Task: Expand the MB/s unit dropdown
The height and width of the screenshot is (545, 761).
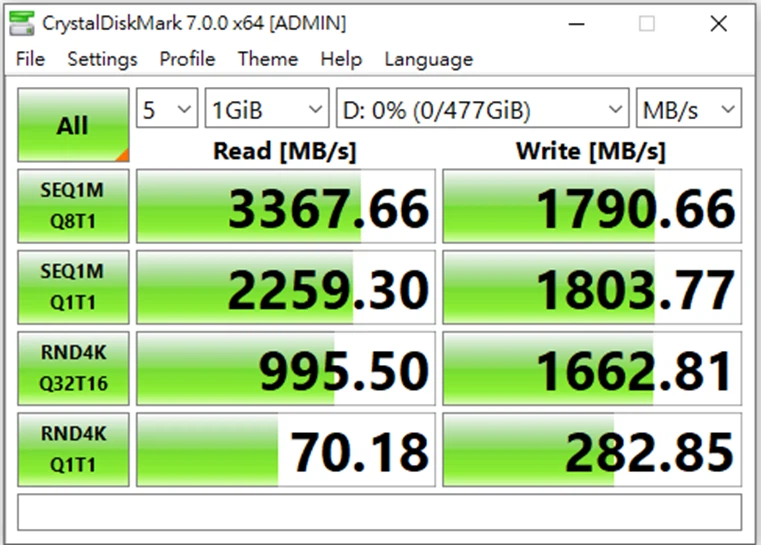Action: (x=689, y=108)
